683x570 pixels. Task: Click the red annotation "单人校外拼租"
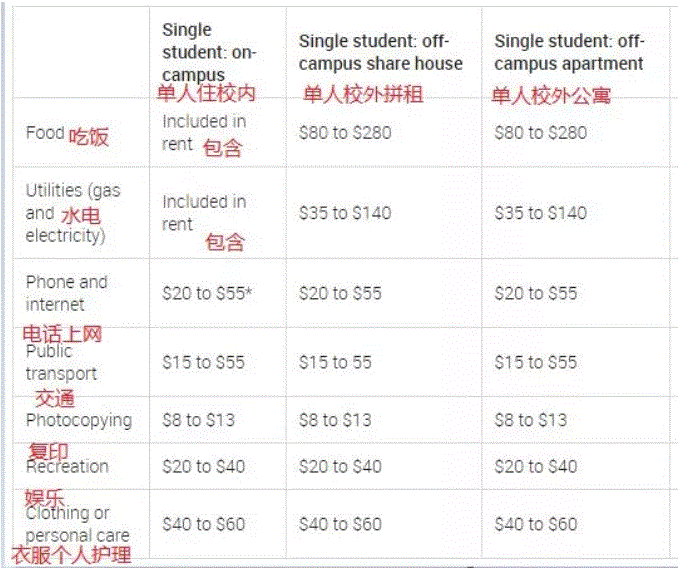363,95
